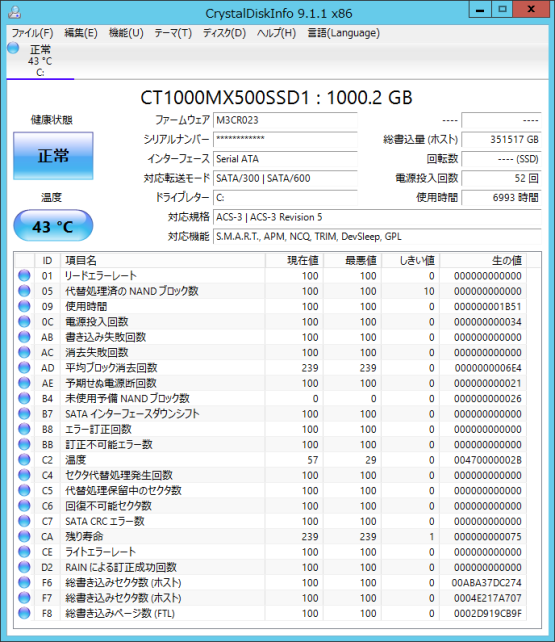Click the status orb in row C4 セクタ代替処理発生回数
555x642 pixels.
pyautogui.click(x=24, y=475)
